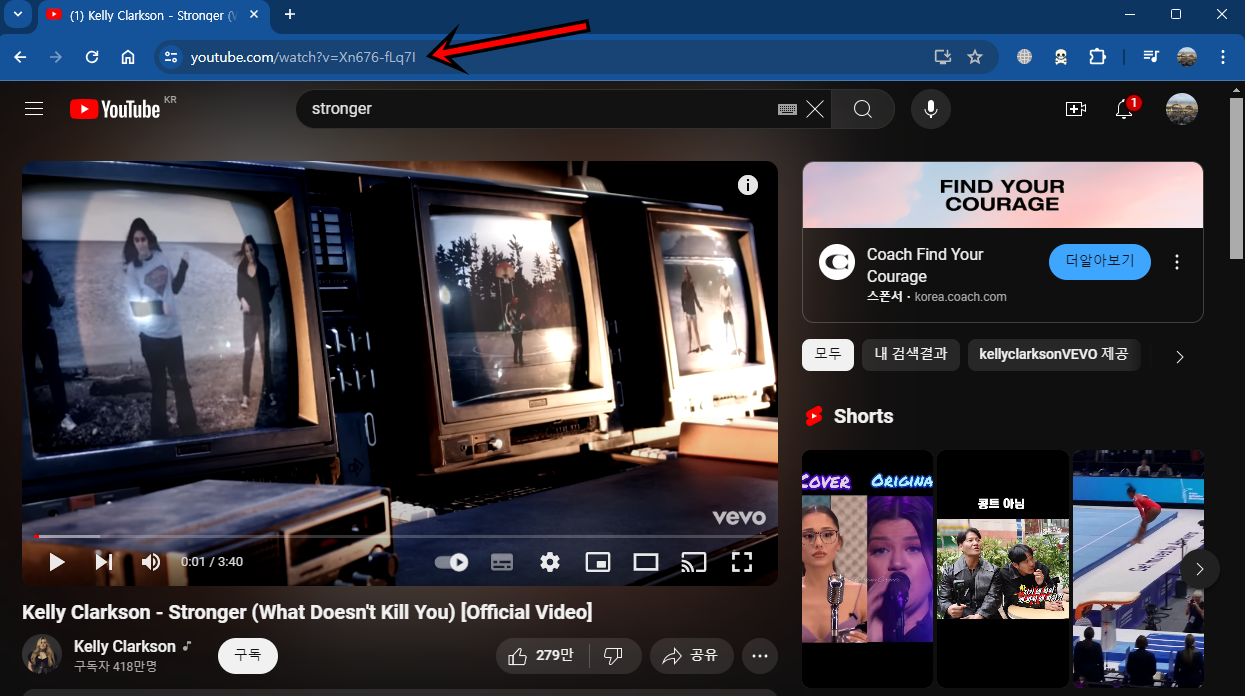Open Chrome extensions puzzle icon

(1097, 57)
